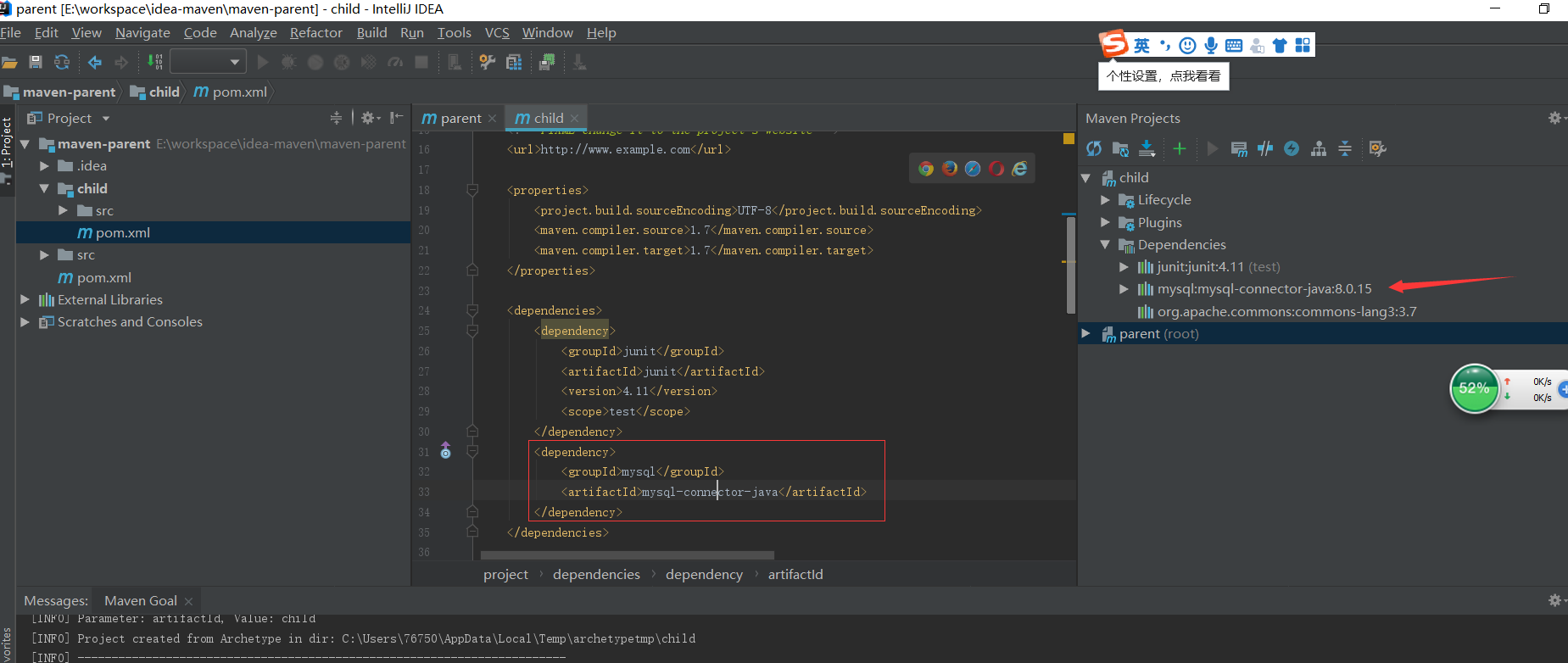Screen dimensions: 1568x663
Task: Open pom.xml in Chrome browser icon
Action: pyautogui.click(x=926, y=169)
